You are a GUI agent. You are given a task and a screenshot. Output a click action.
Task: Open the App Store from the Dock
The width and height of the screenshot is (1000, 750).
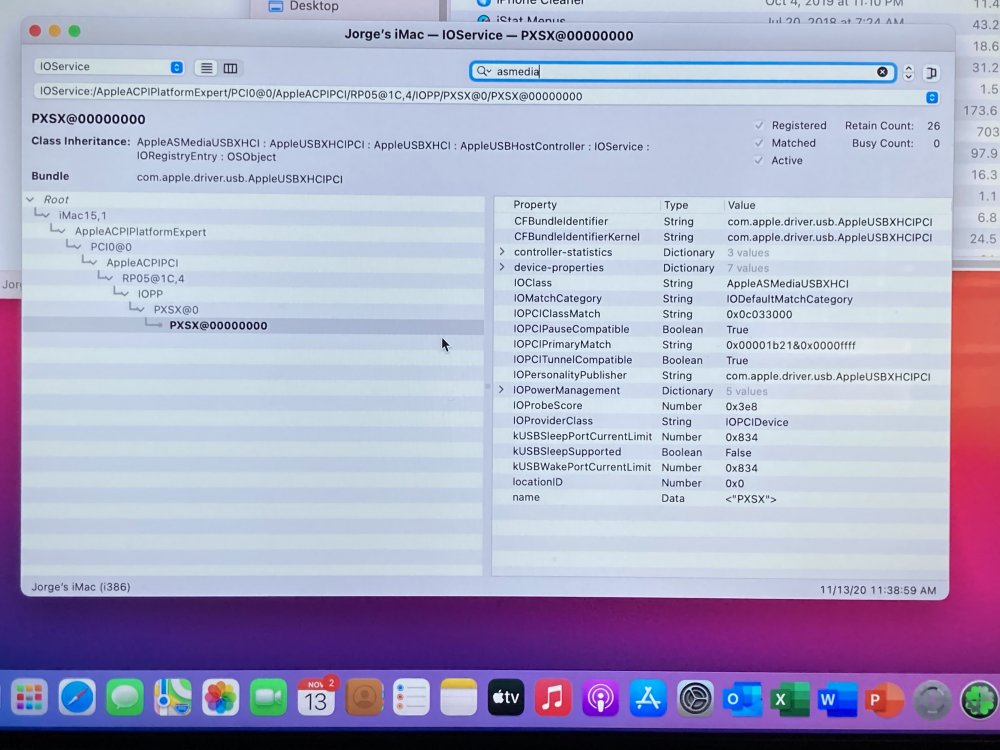[x=648, y=698]
